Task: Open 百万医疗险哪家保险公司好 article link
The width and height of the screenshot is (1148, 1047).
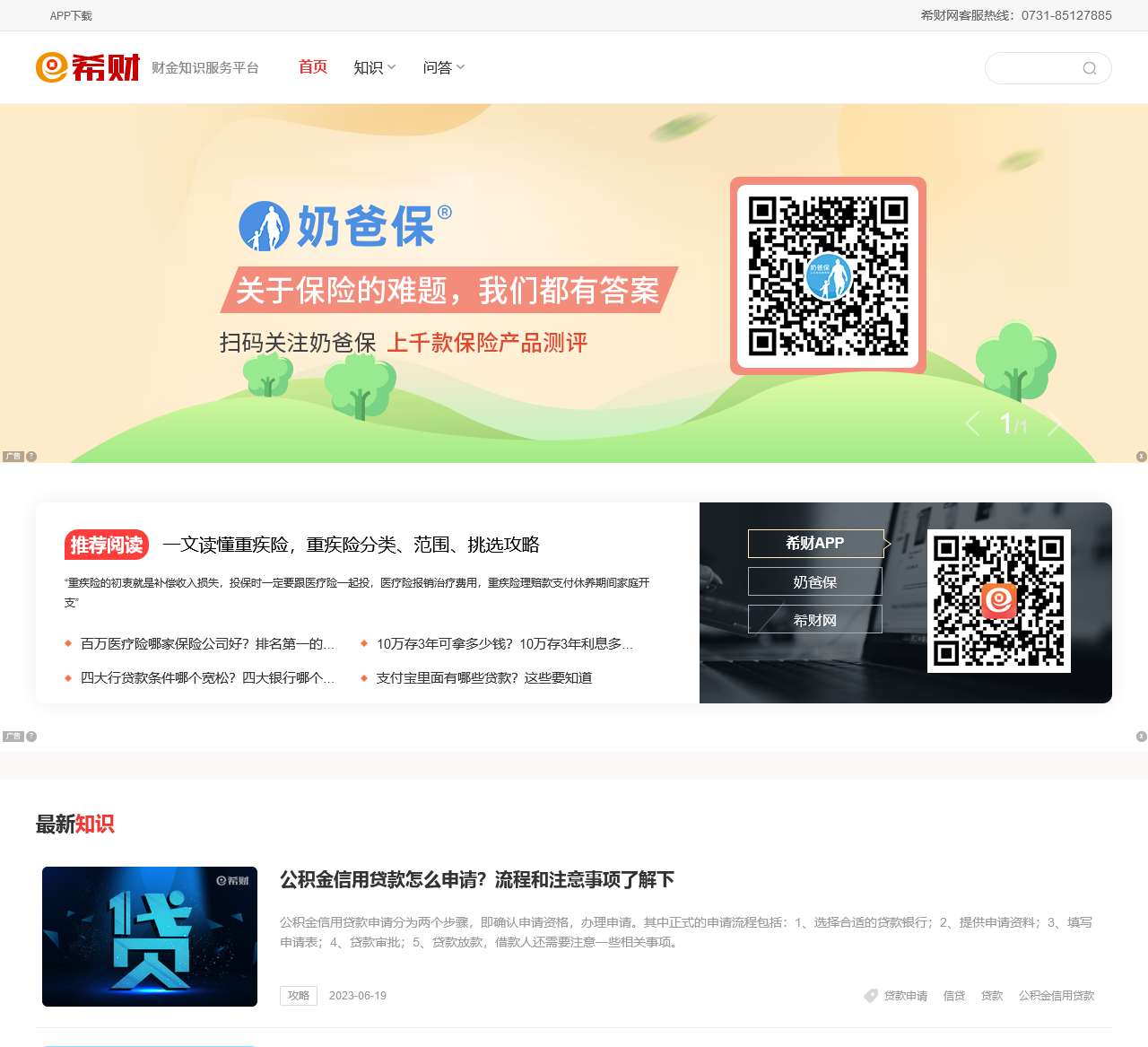Action: click(207, 643)
